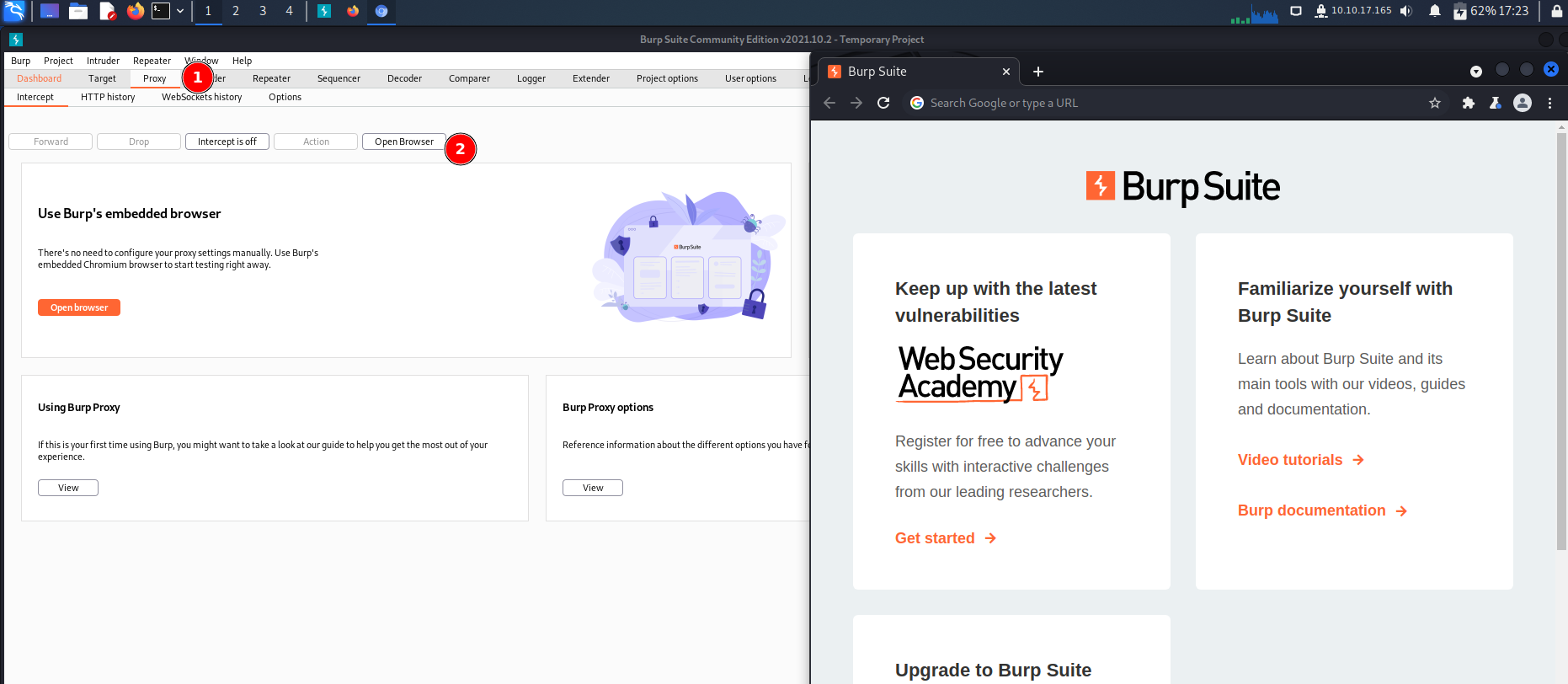Open the notifications bell icon
This screenshot has height=684, width=1568.
pyautogui.click(x=1435, y=11)
